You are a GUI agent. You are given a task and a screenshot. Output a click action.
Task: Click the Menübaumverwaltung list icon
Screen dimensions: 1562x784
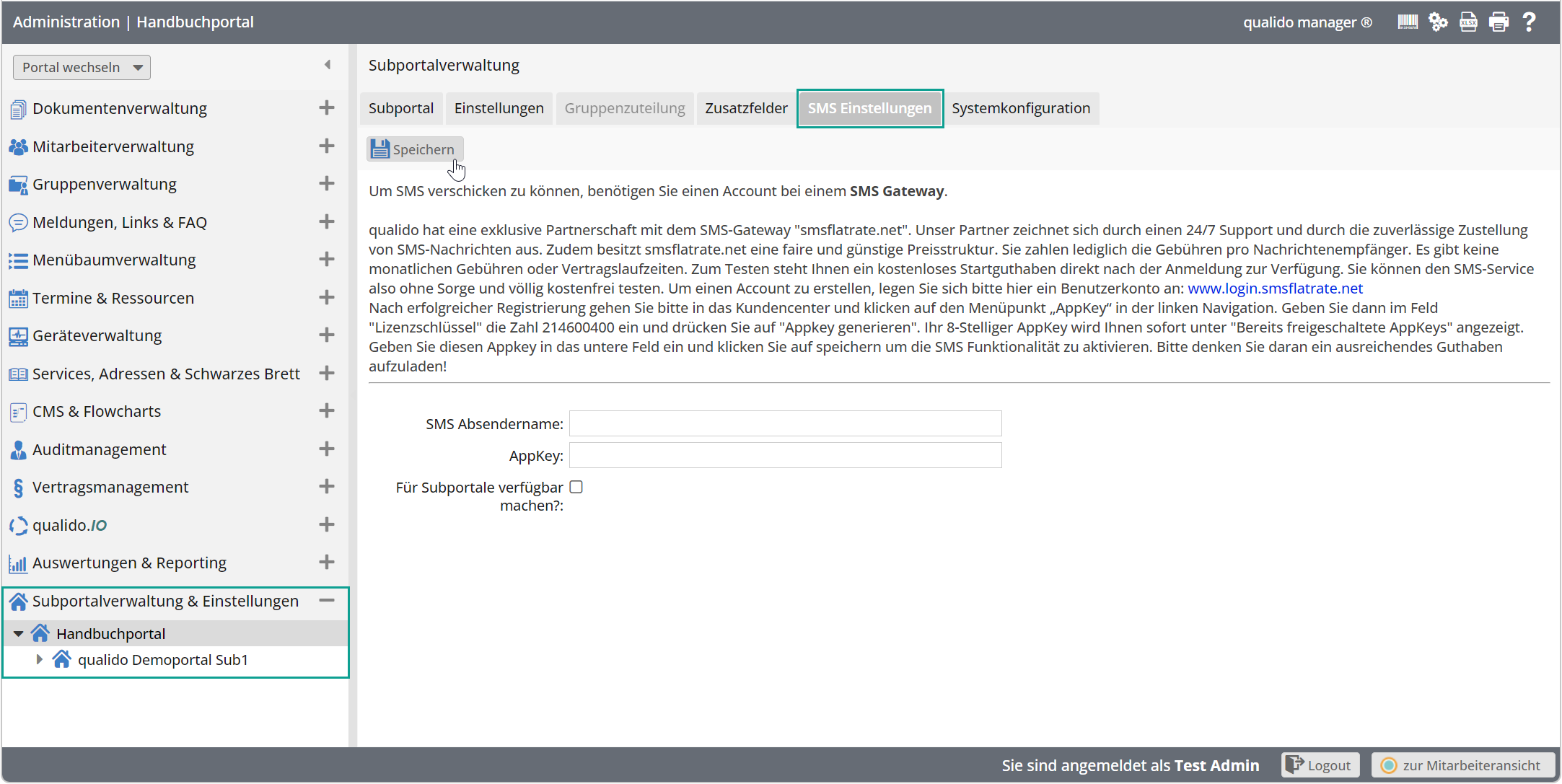click(18, 261)
